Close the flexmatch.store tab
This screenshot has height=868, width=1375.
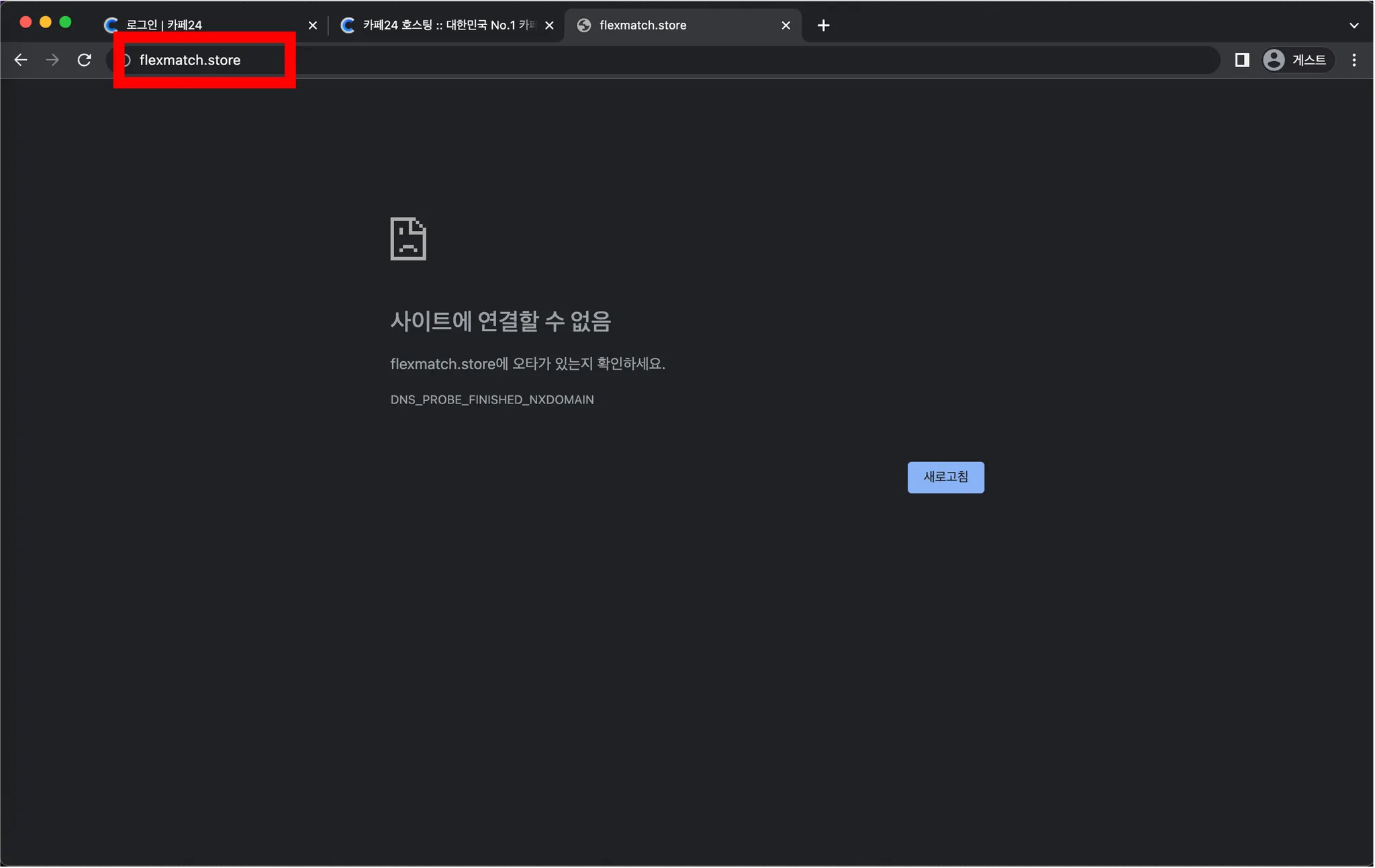786,26
